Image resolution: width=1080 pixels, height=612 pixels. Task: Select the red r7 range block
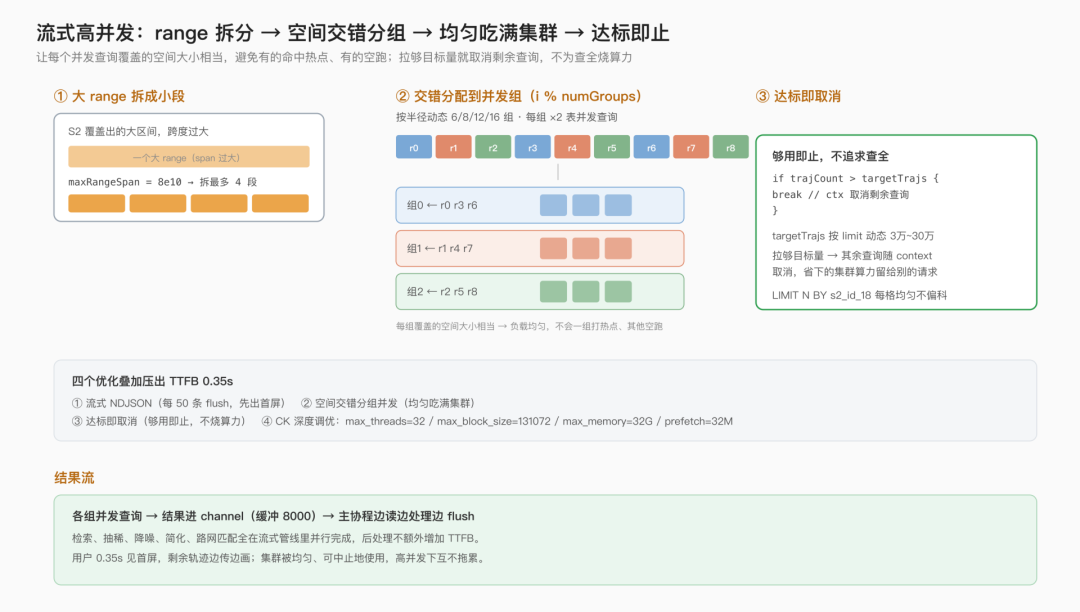tap(691, 147)
